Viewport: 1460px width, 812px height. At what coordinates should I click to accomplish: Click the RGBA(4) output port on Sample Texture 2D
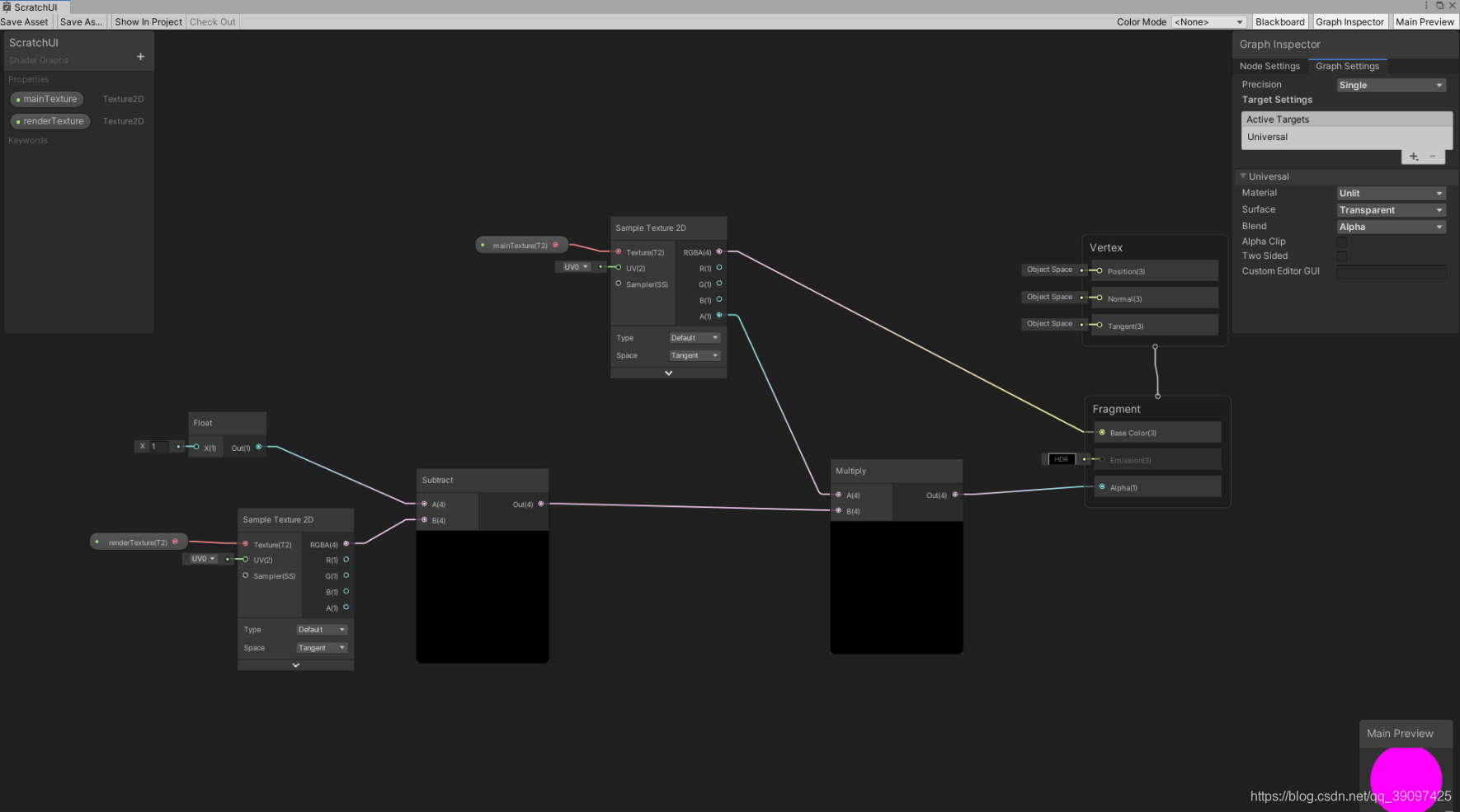[719, 252]
